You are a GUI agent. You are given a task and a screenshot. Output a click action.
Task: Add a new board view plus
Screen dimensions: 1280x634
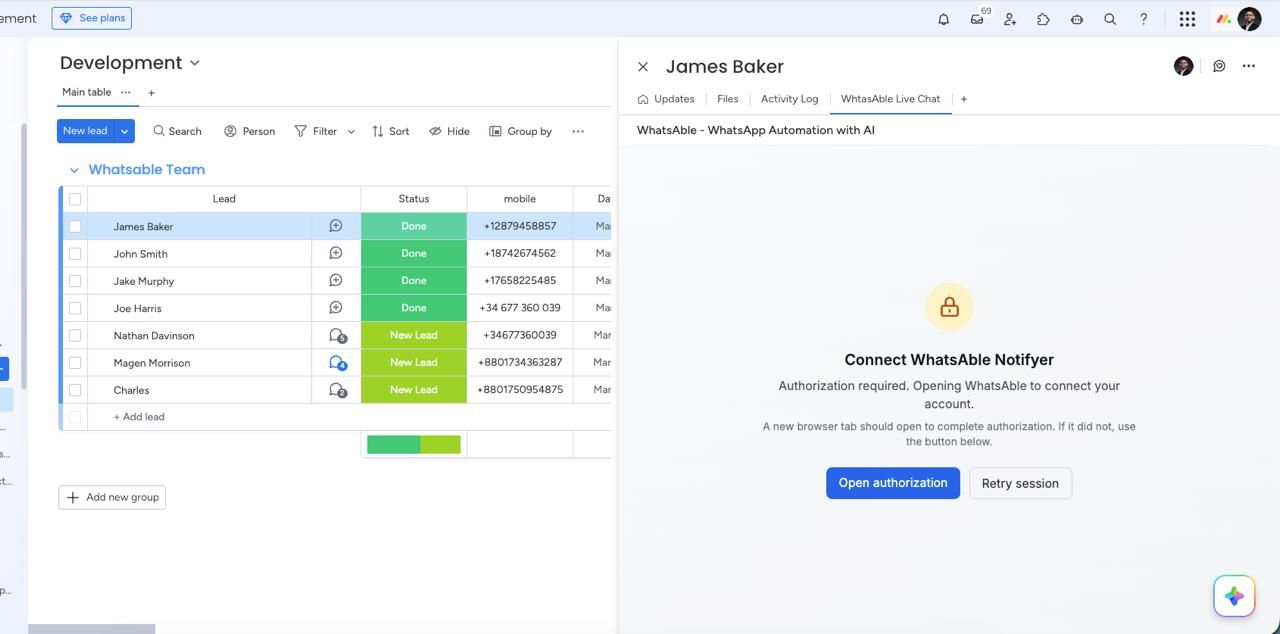[x=151, y=93]
